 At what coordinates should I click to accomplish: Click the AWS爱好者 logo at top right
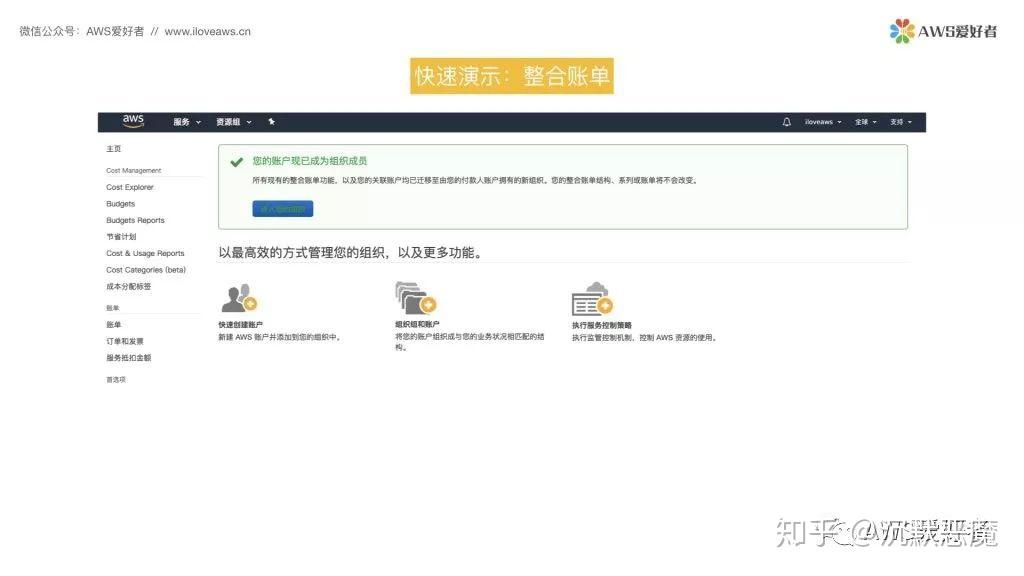[945, 30]
